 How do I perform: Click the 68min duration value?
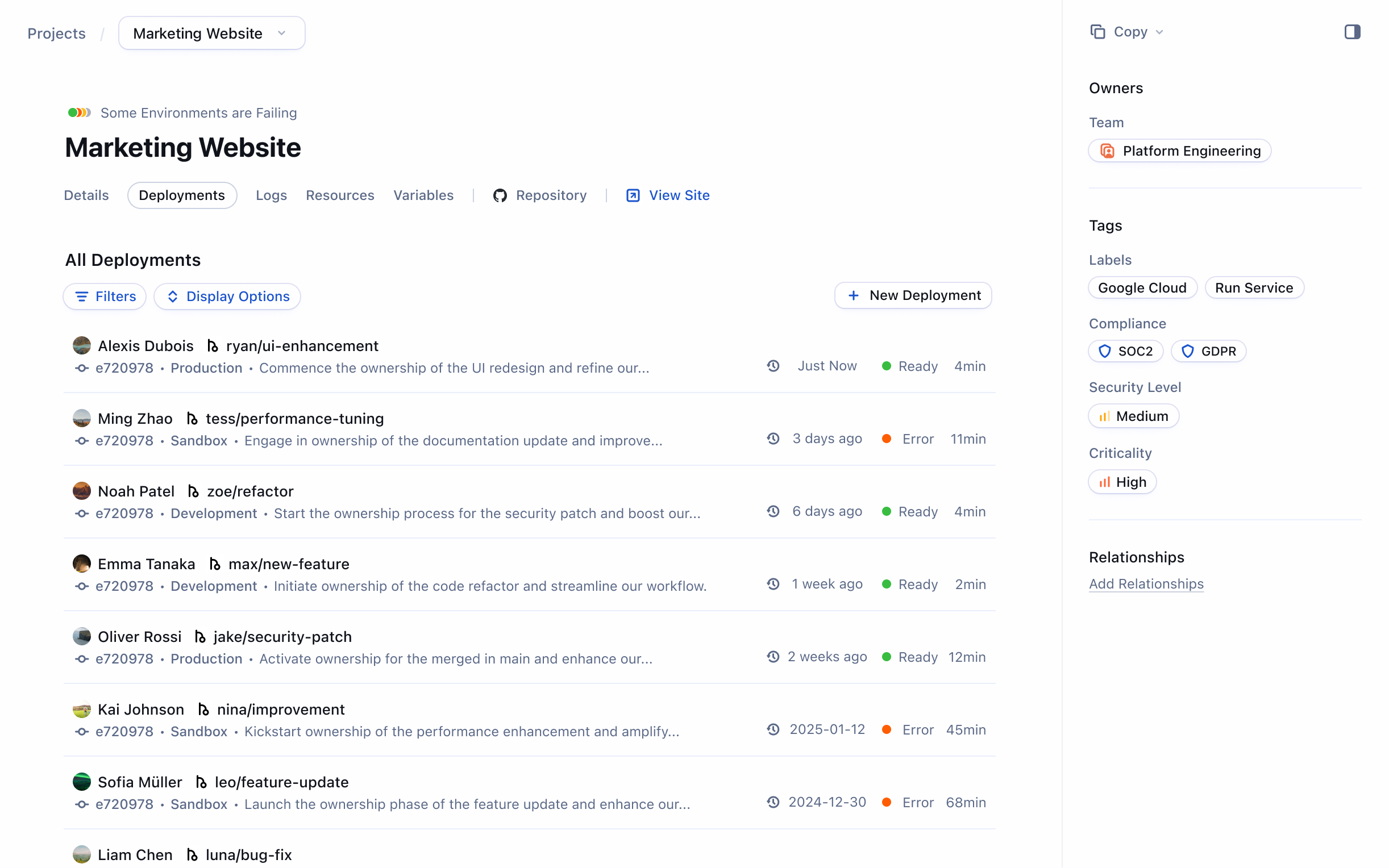click(x=966, y=803)
